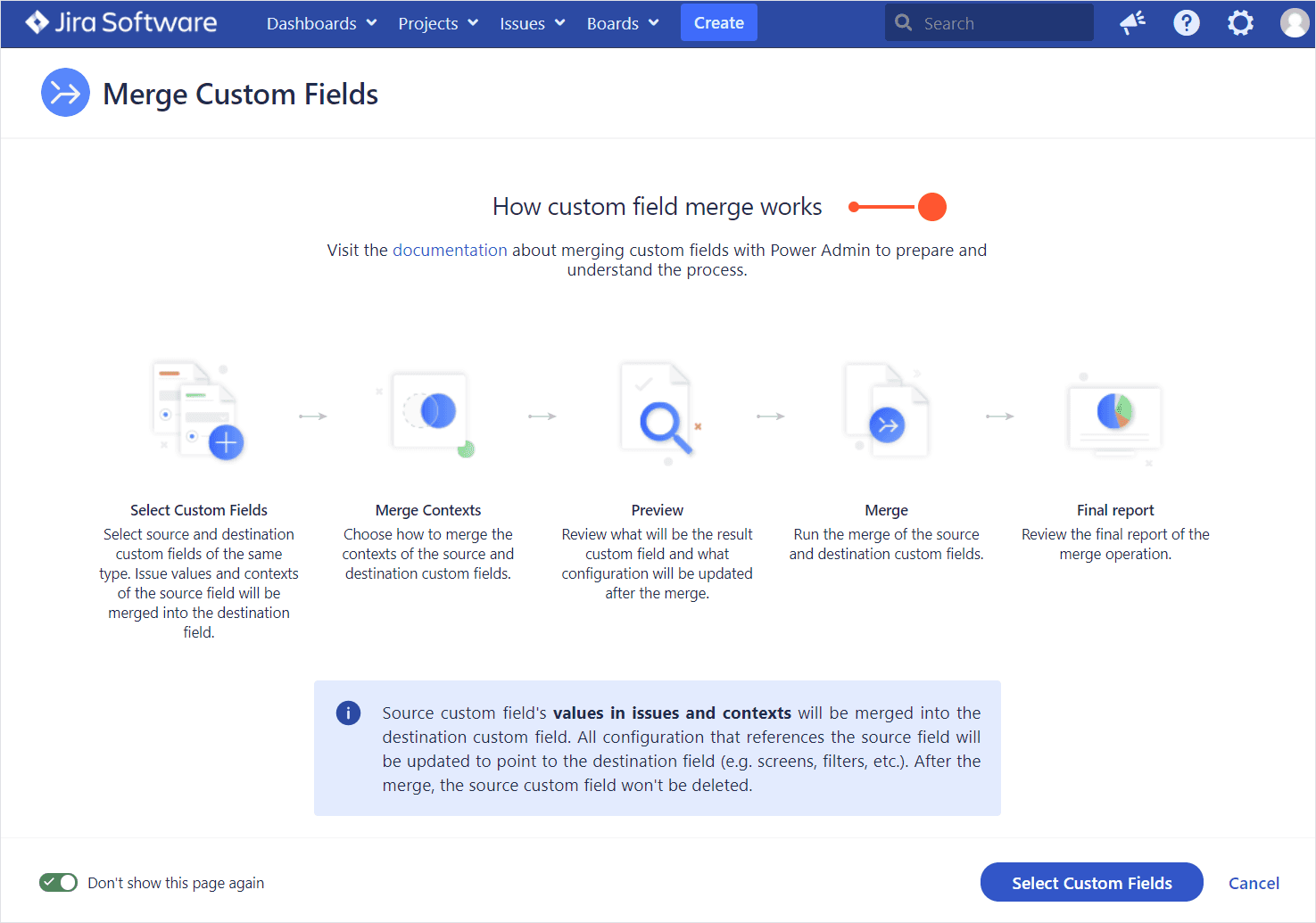
Task: Click the Don't show this page again label
Action: coord(176,883)
